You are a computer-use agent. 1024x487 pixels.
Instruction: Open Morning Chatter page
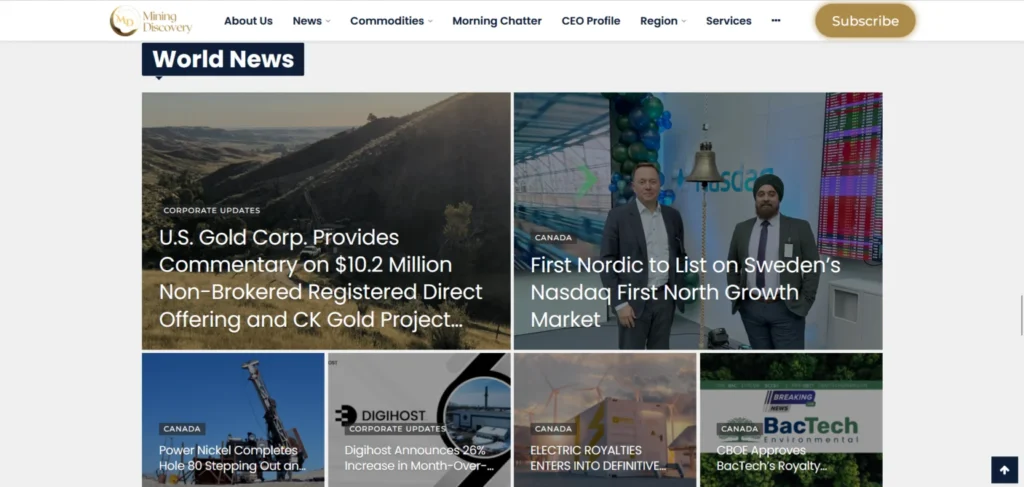click(497, 21)
